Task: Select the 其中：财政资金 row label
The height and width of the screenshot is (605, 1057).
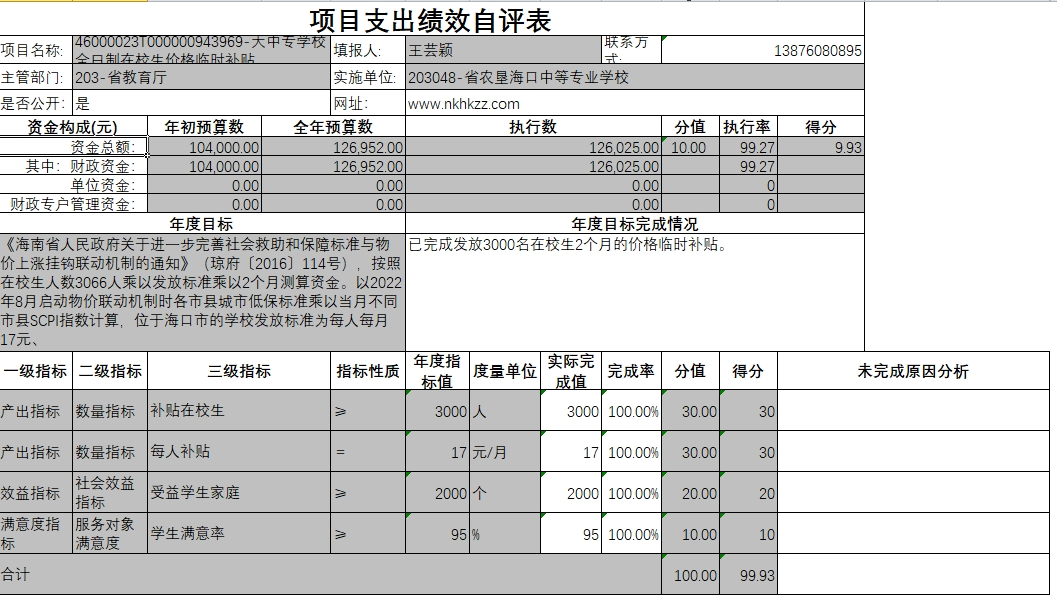Action: click(73, 166)
